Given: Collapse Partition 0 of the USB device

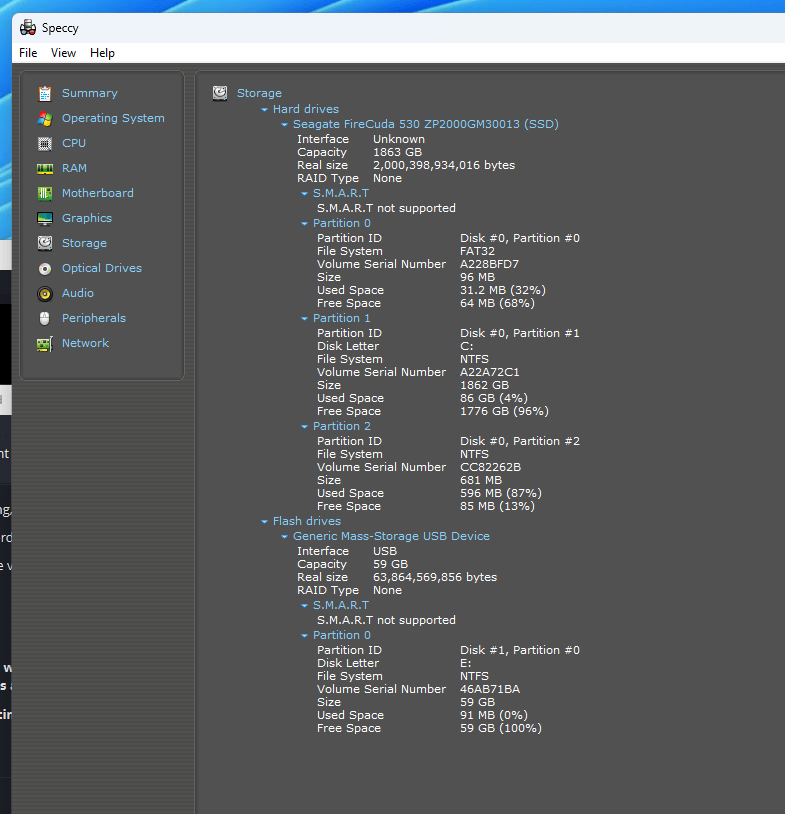Looking at the screenshot, I should pos(304,636).
